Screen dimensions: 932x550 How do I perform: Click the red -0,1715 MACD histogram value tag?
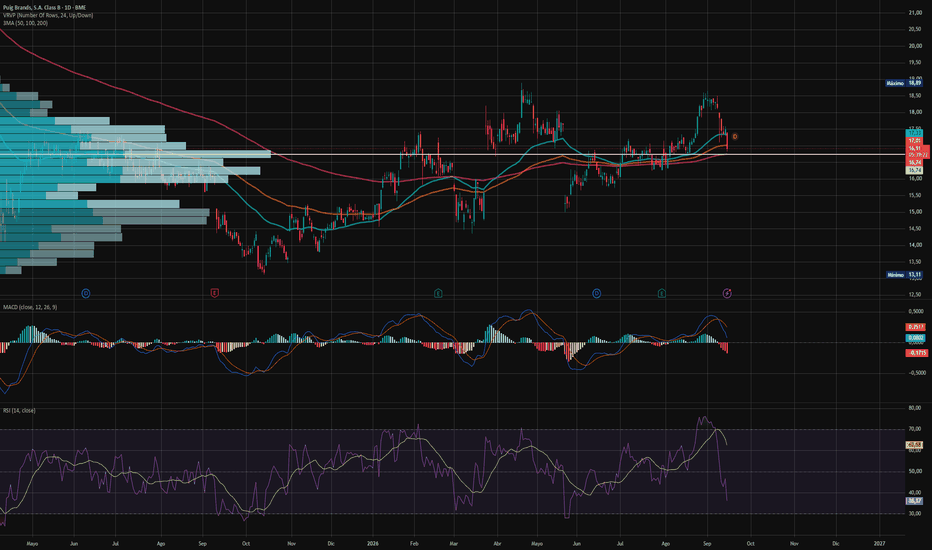917,353
